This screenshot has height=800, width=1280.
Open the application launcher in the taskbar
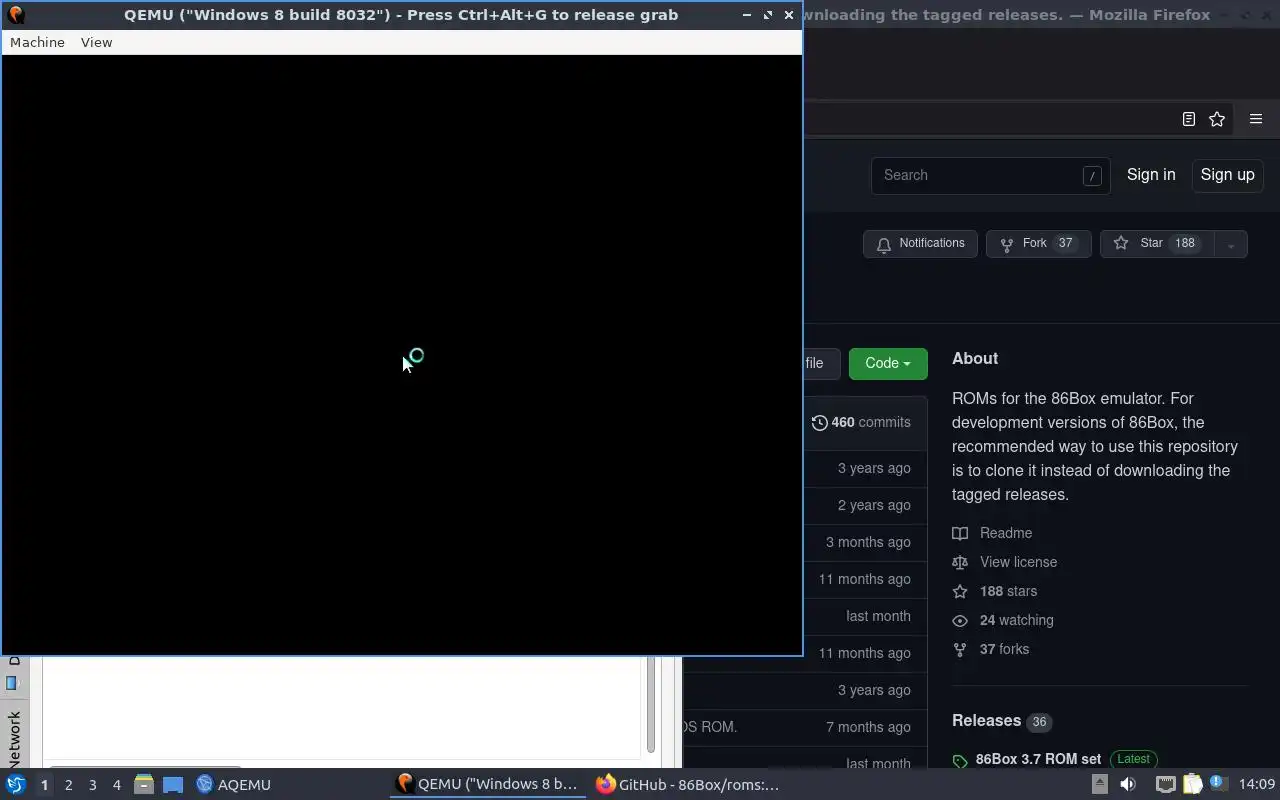[16, 784]
